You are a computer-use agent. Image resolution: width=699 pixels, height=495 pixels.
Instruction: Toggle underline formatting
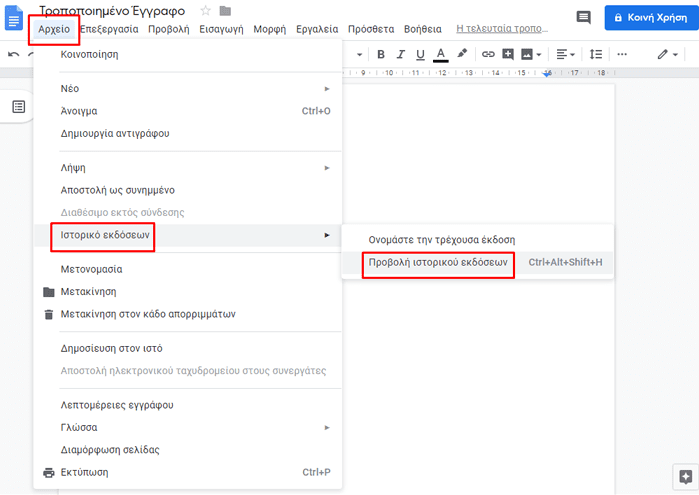(x=420, y=54)
